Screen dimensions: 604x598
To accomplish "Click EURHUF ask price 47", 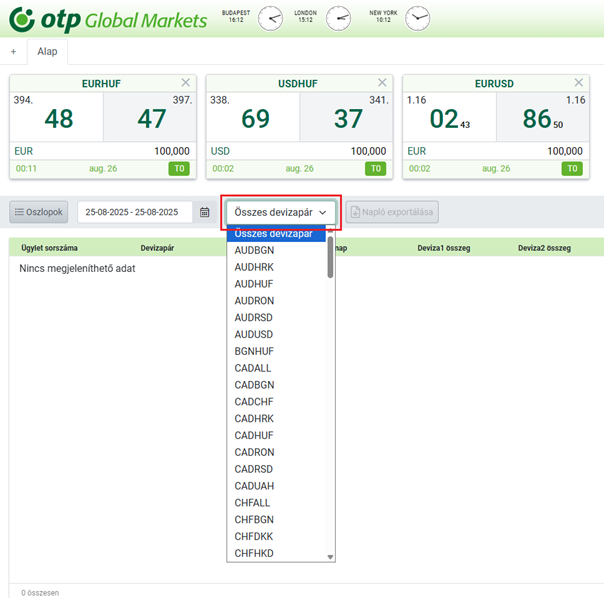I will point(151,119).
